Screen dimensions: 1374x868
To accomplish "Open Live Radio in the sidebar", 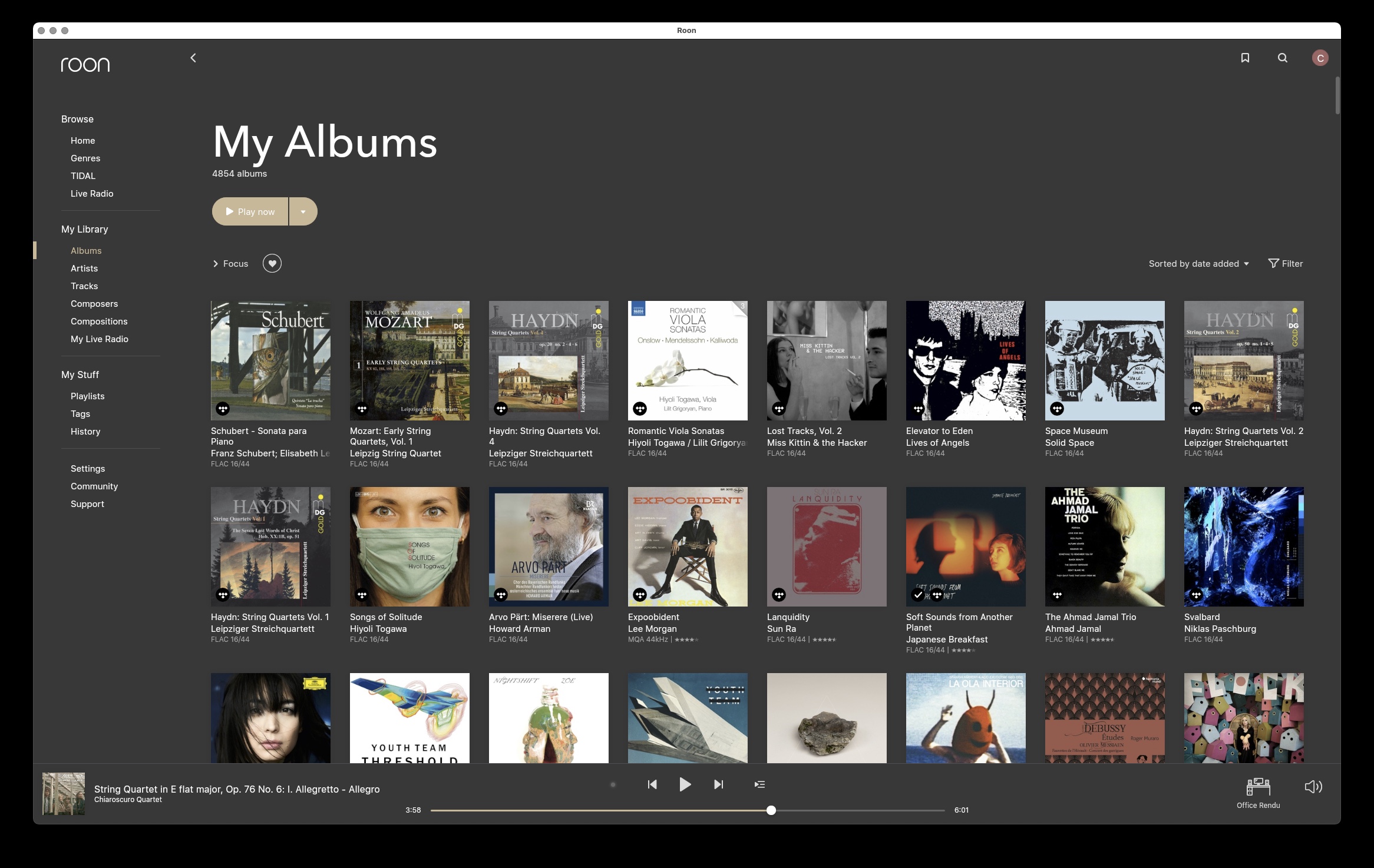I will (x=92, y=194).
